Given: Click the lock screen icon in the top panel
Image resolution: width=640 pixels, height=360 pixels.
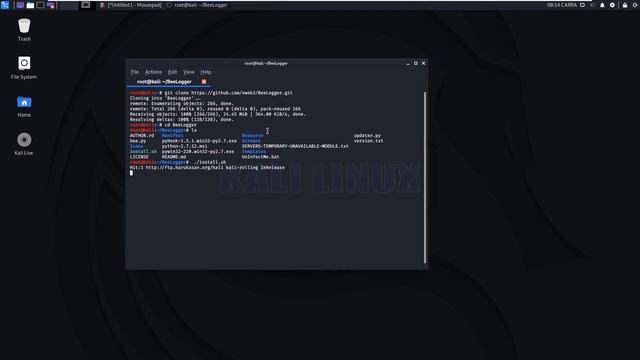Looking at the screenshot, I should coord(624,5).
